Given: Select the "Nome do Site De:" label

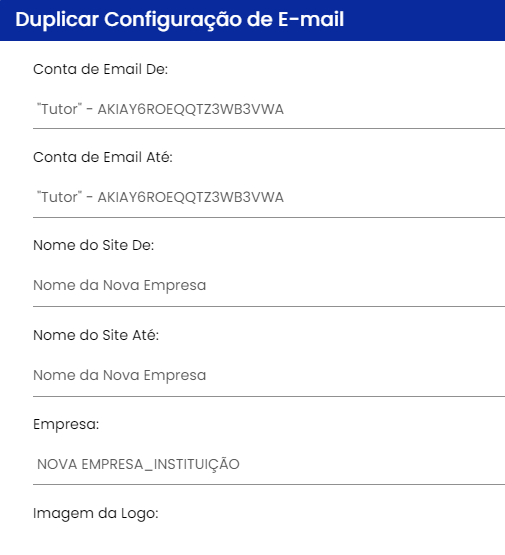Looking at the screenshot, I should [x=94, y=245].
